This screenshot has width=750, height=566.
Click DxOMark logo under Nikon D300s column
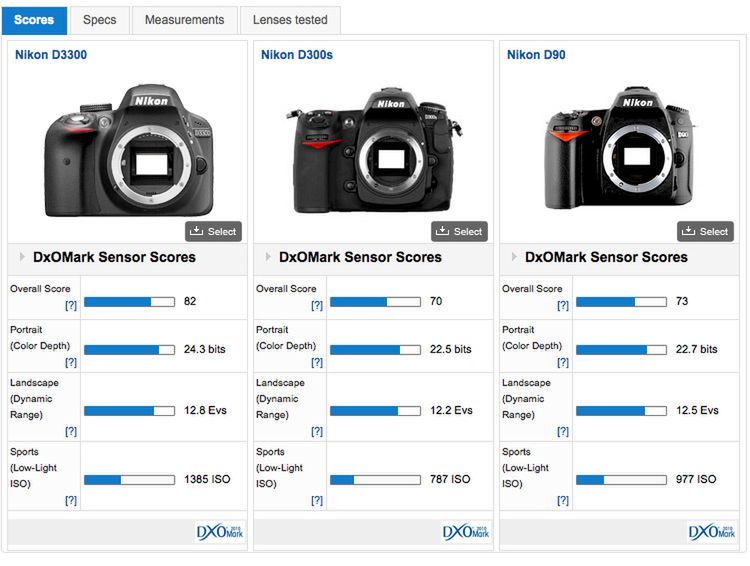pyautogui.click(x=465, y=532)
